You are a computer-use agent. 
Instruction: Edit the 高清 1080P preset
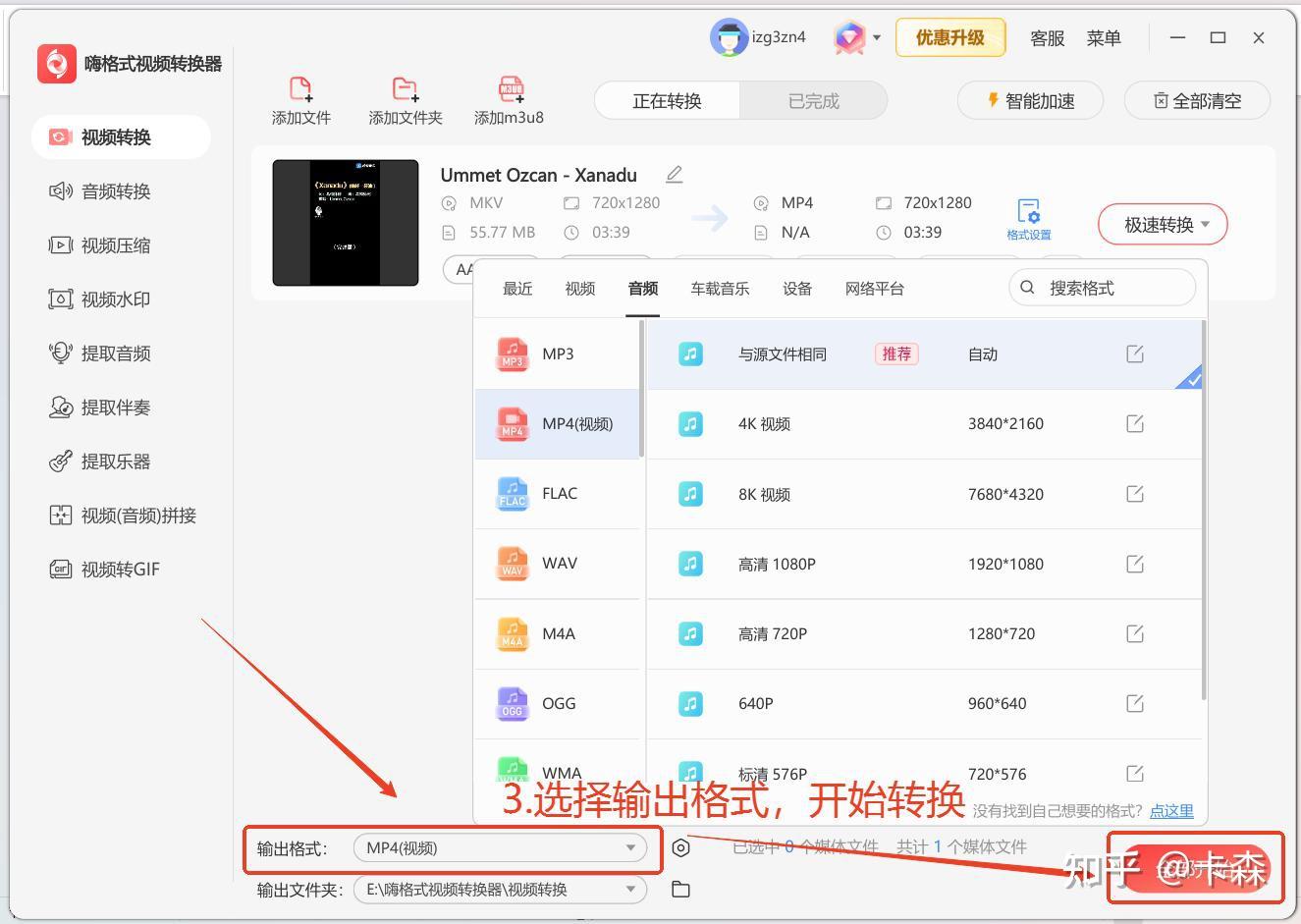(x=1135, y=564)
